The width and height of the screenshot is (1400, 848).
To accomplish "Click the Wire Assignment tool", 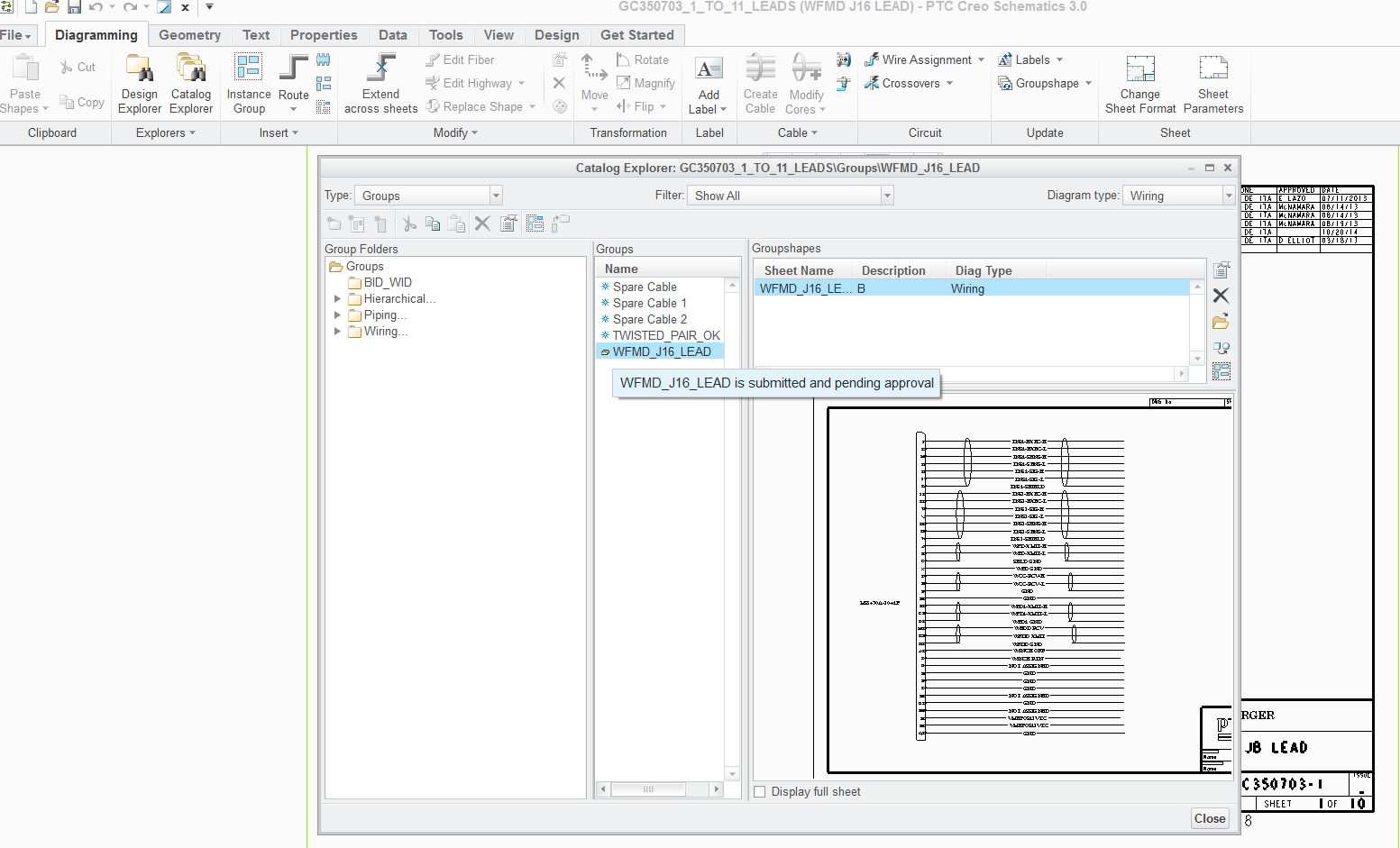I will [x=918, y=59].
